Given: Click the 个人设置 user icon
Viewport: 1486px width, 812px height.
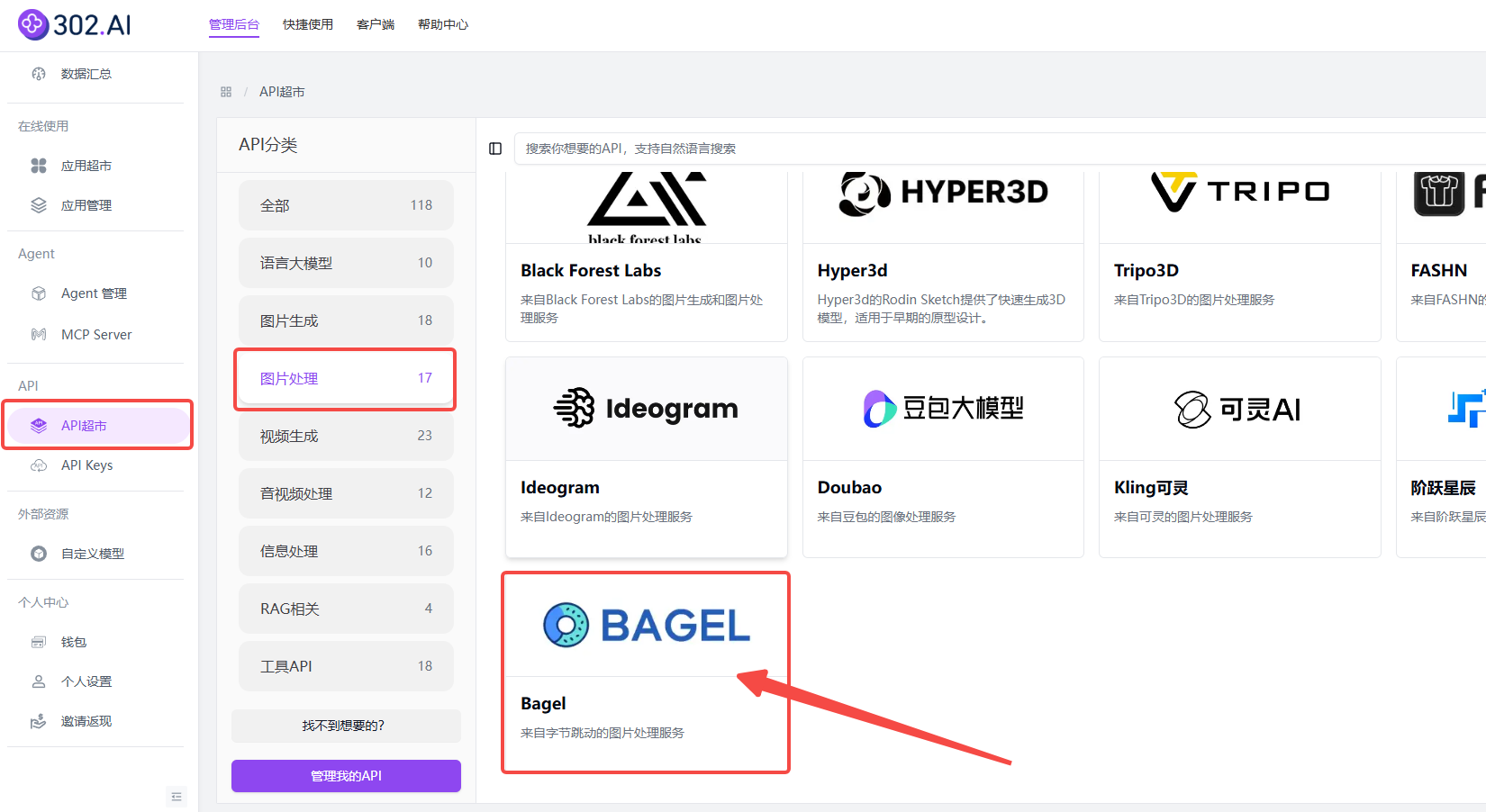Looking at the screenshot, I should [x=39, y=681].
